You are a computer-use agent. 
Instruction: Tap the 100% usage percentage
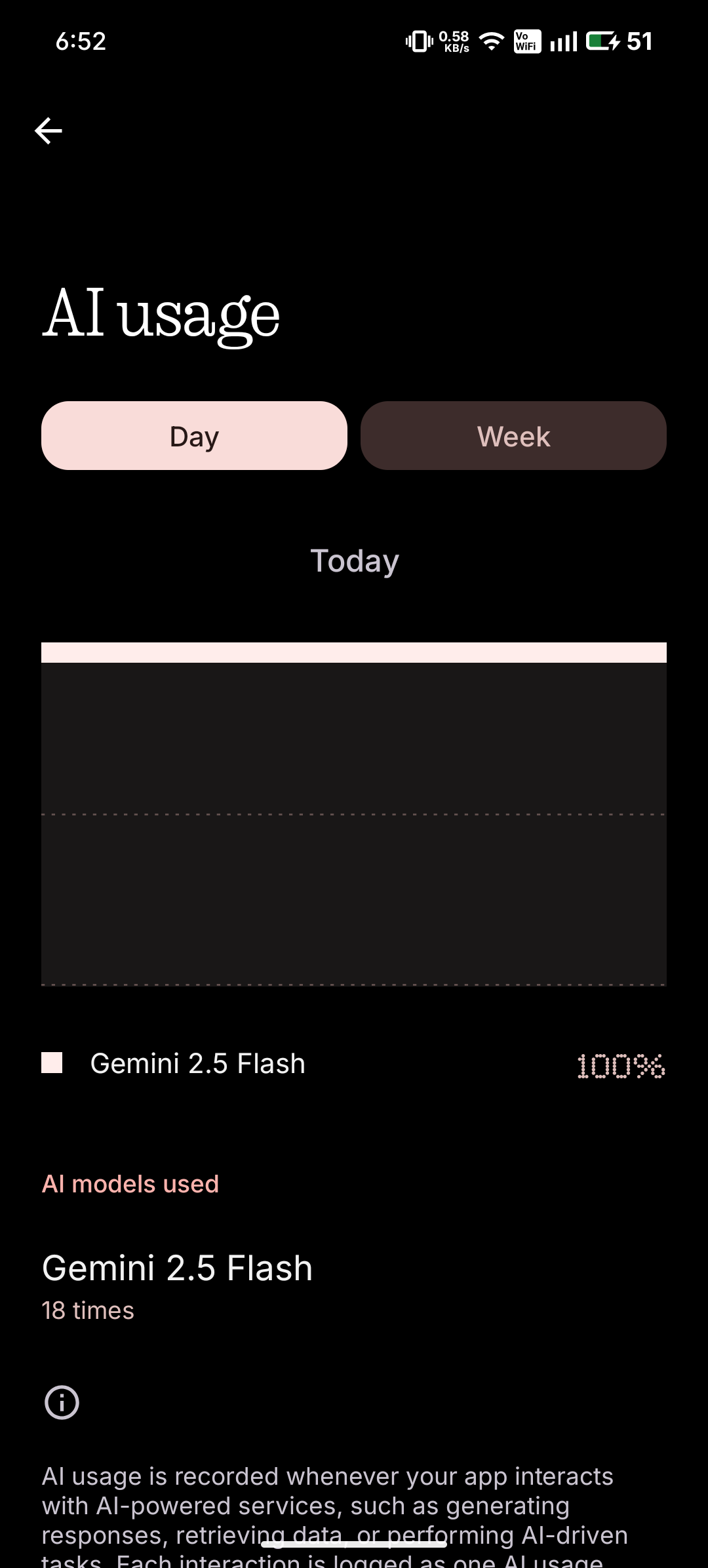[620, 1066]
